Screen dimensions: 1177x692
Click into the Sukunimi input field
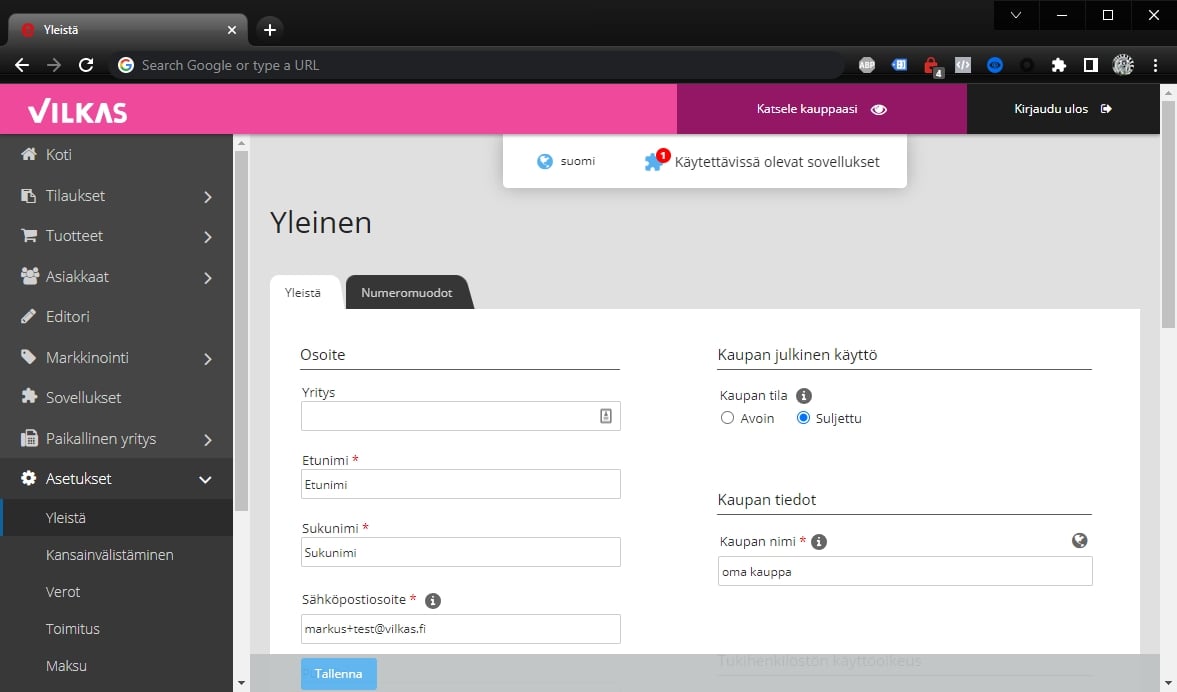coord(460,552)
